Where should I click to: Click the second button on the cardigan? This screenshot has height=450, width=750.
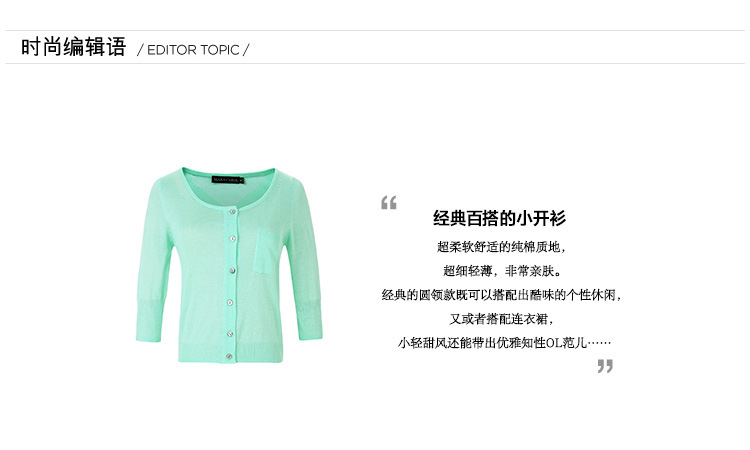click(232, 239)
